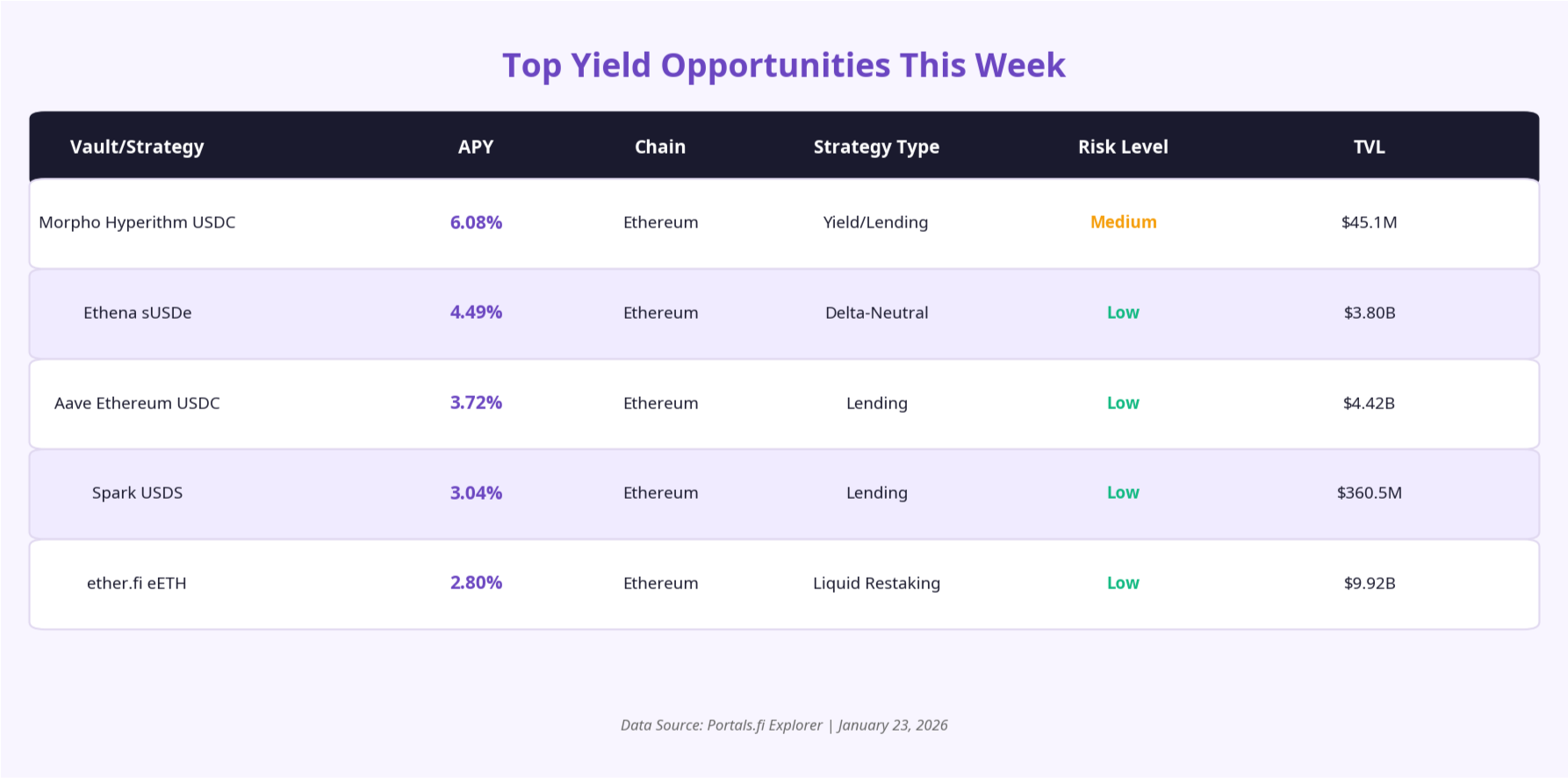
Task: Click the TVL column header
Action: pos(1369,147)
